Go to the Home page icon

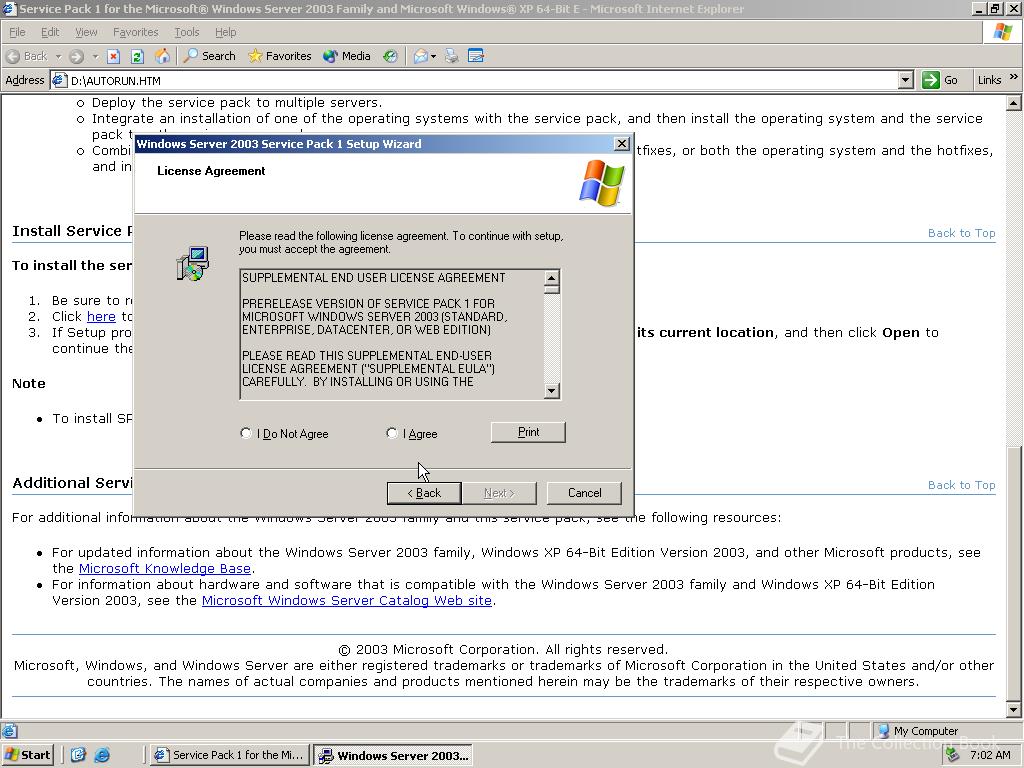click(x=162, y=56)
